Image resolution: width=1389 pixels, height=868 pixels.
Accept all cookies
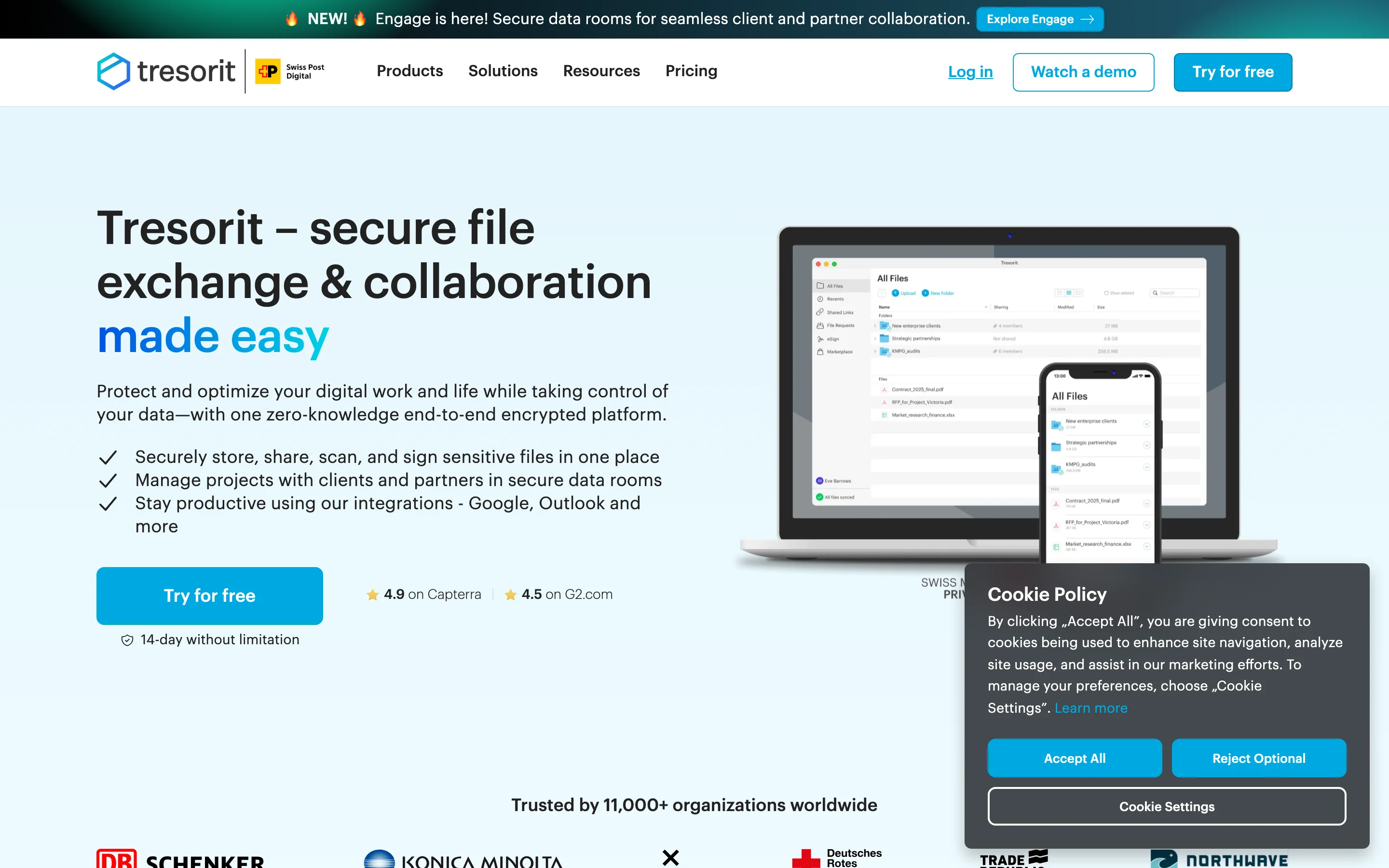(1074, 758)
